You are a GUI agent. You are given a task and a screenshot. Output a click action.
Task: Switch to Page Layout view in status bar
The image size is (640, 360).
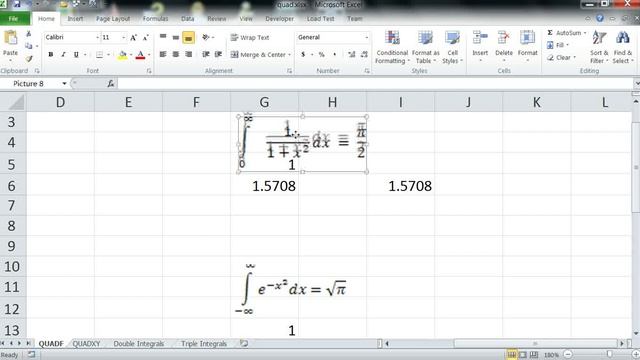(522, 355)
